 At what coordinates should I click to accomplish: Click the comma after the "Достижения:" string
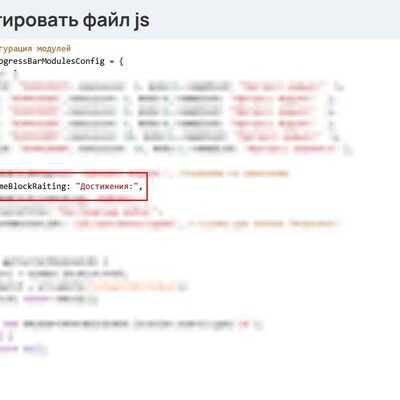click(141, 188)
